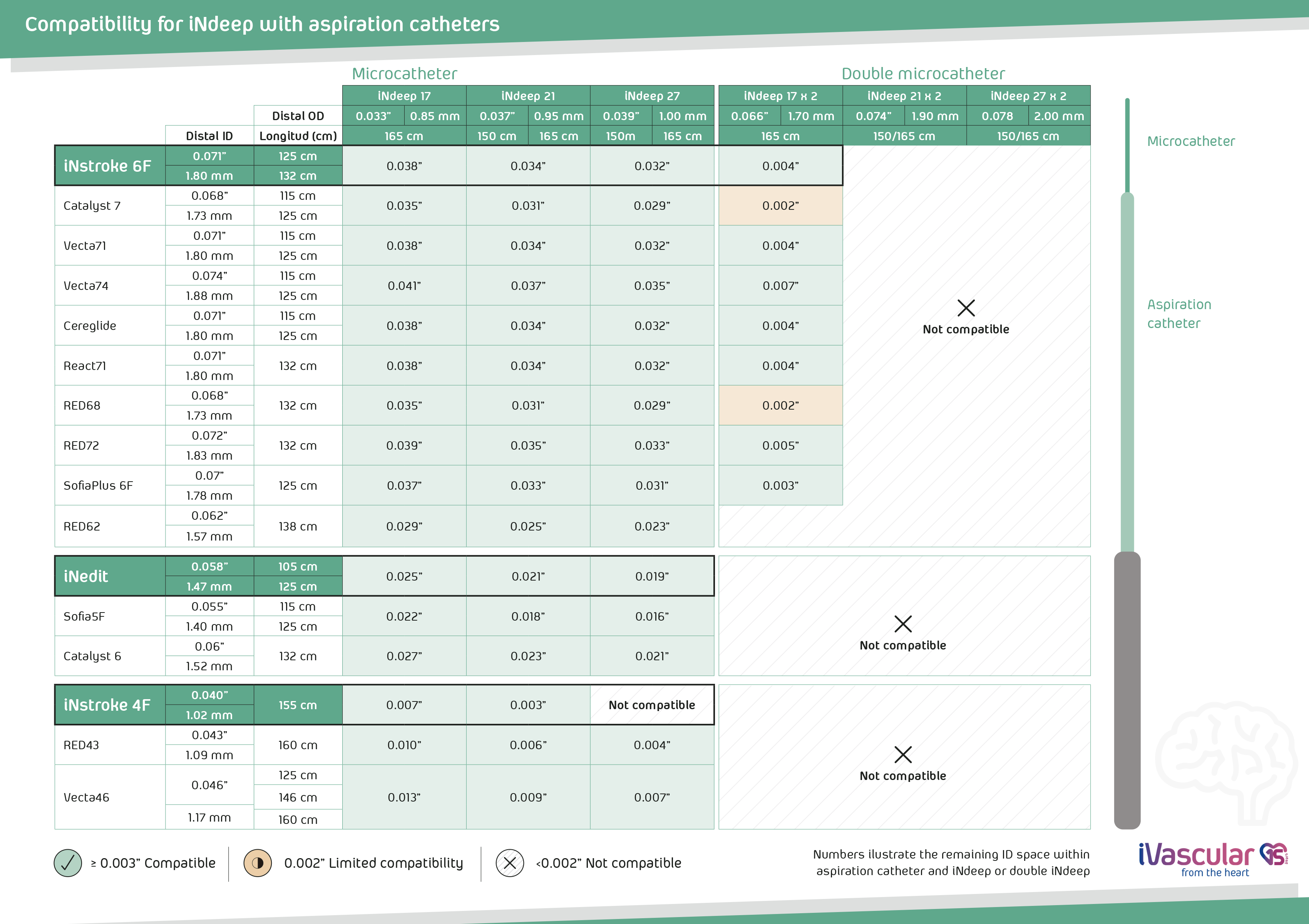Select the 'iNdeep 21' column header
This screenshot has width=1309, height=924.
[528, 96]
